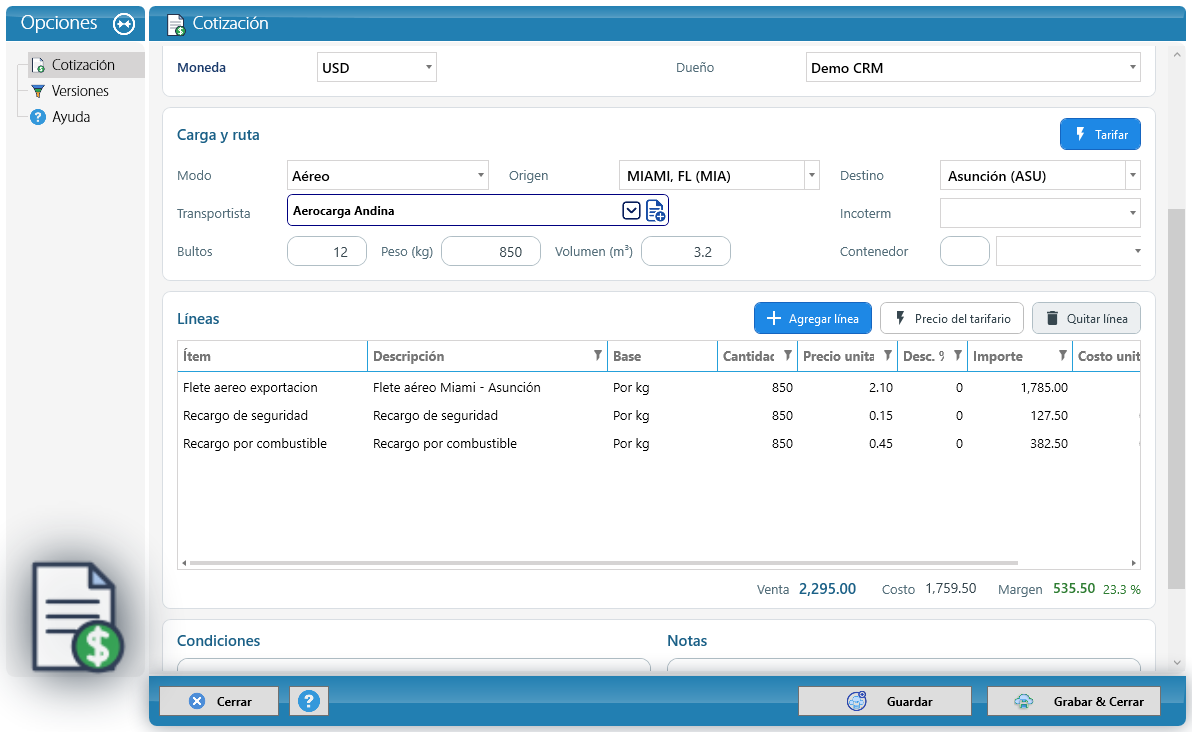Click the Base column header
The image size is (1192, 732).
(x=662, y=356)
